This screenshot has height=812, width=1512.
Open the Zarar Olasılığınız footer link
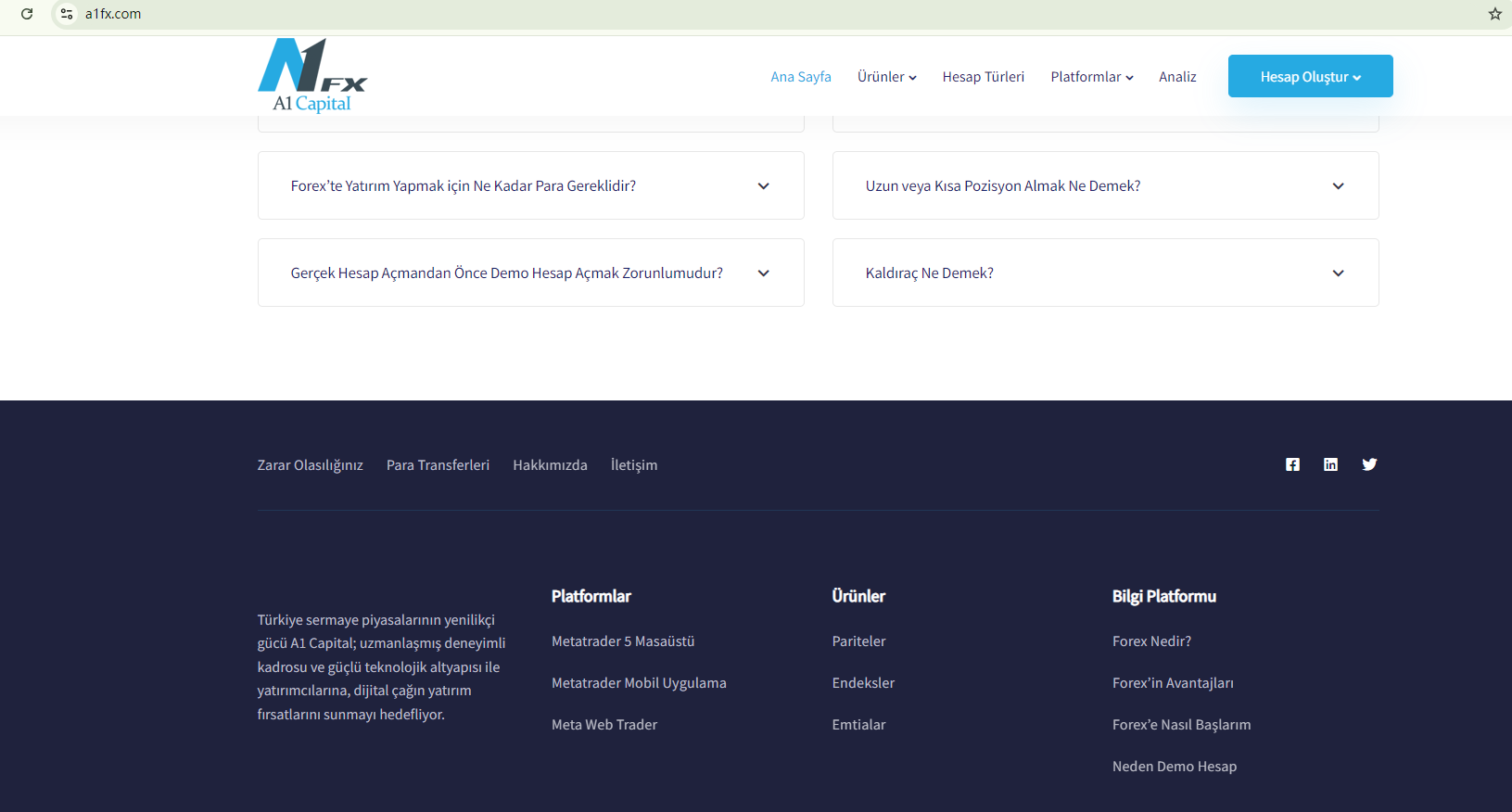pyautogui.click(x=310, y=465)
